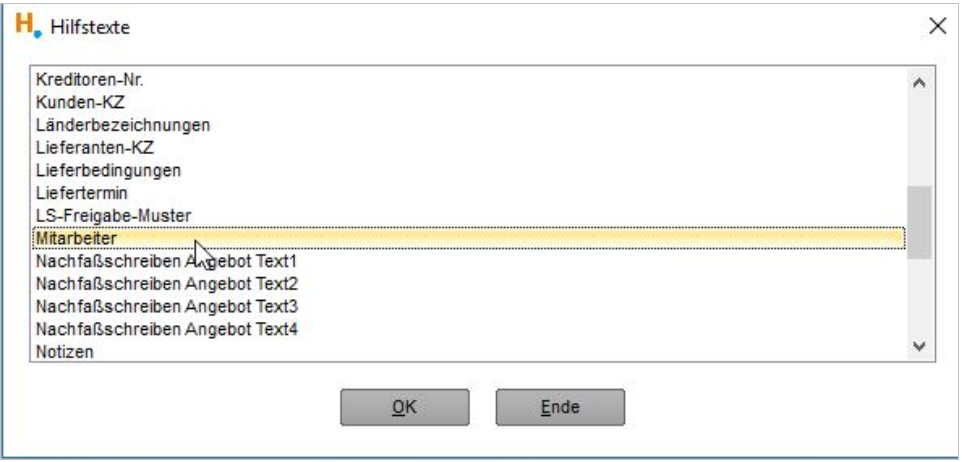962x462 pixels.
Task: Pick Nachfaßschreiben Angebot Text4
Action: tap(469, 329)
